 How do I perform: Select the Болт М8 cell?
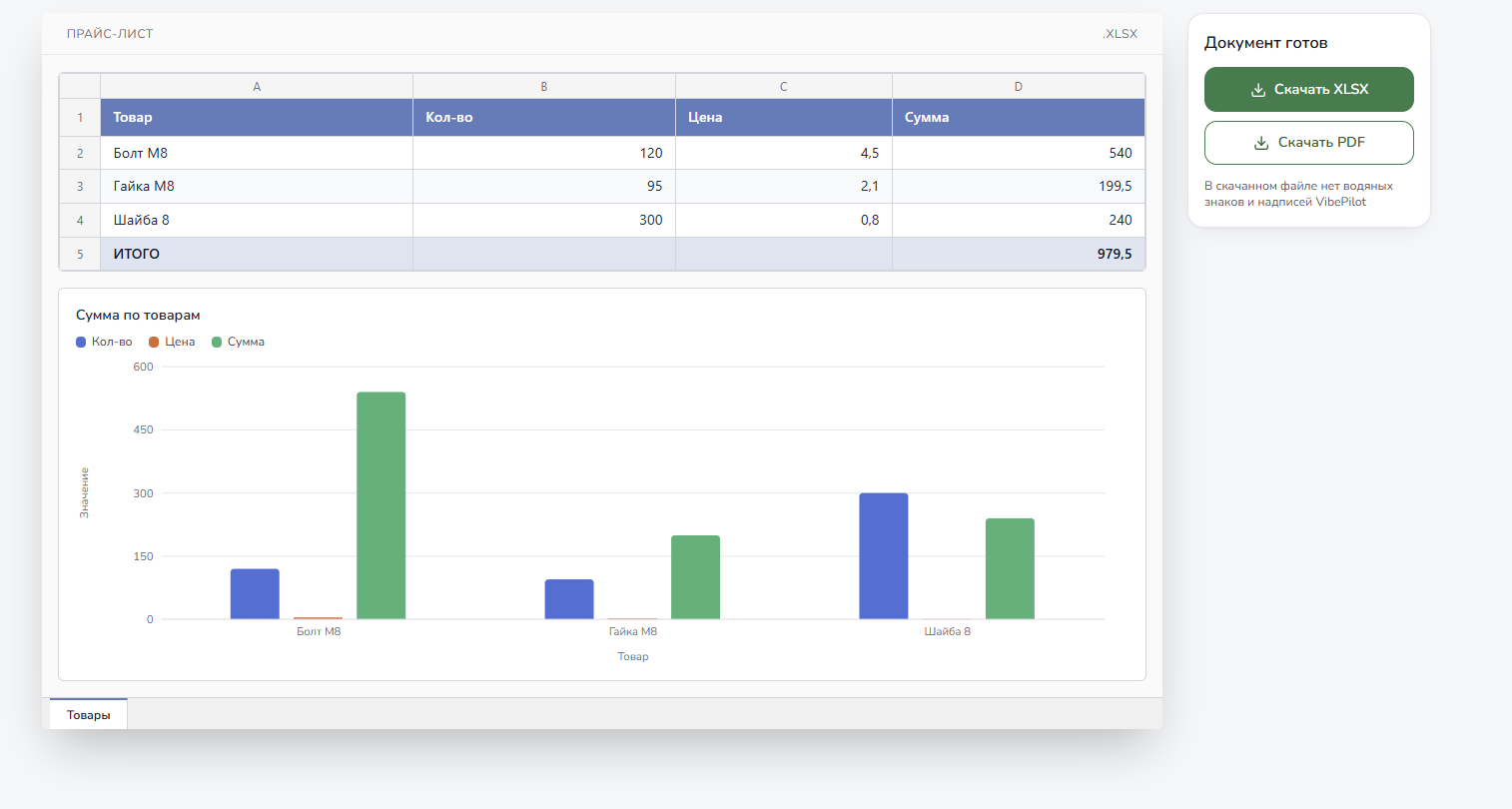click(257, 153)
